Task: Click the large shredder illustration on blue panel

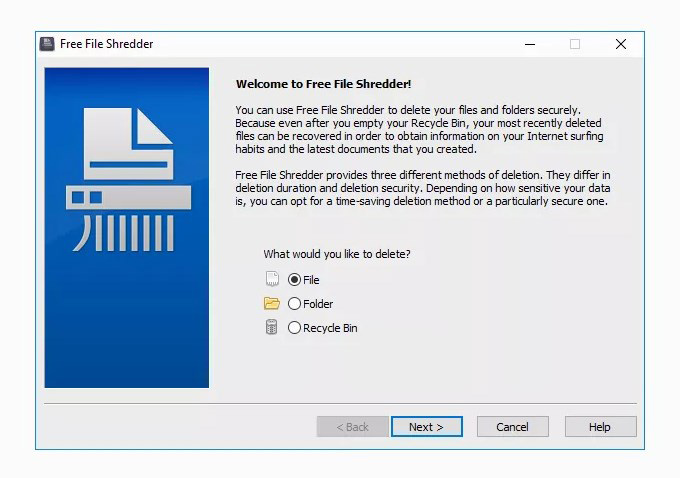Action: pyautogui.click(x=128, y=180)
